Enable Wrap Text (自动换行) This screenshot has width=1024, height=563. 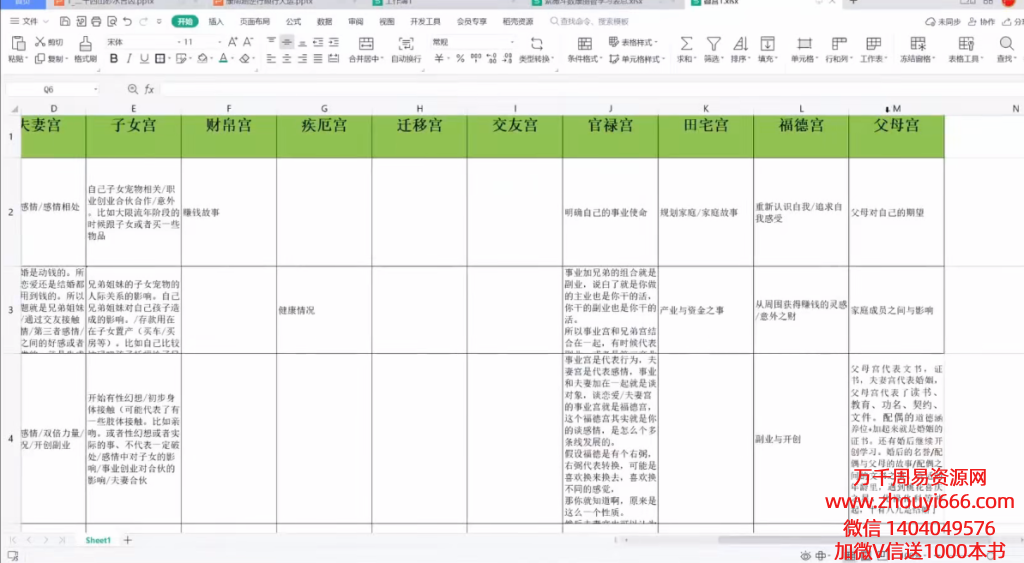click(406, 44)
